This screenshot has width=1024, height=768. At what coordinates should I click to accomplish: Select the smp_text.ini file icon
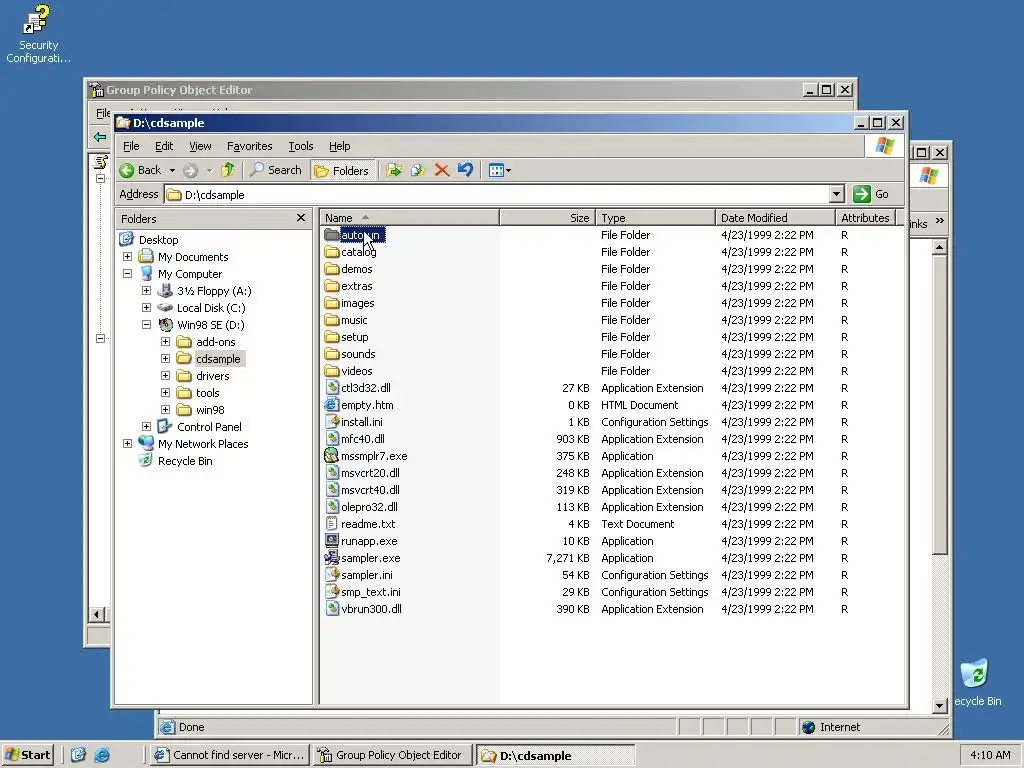coord(332,592)
